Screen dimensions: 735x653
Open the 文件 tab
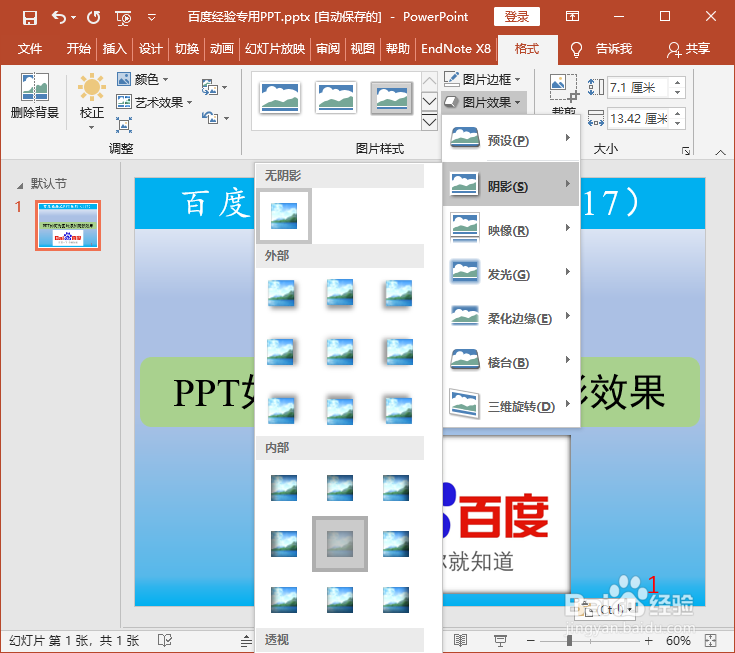[x=30, y=48]
